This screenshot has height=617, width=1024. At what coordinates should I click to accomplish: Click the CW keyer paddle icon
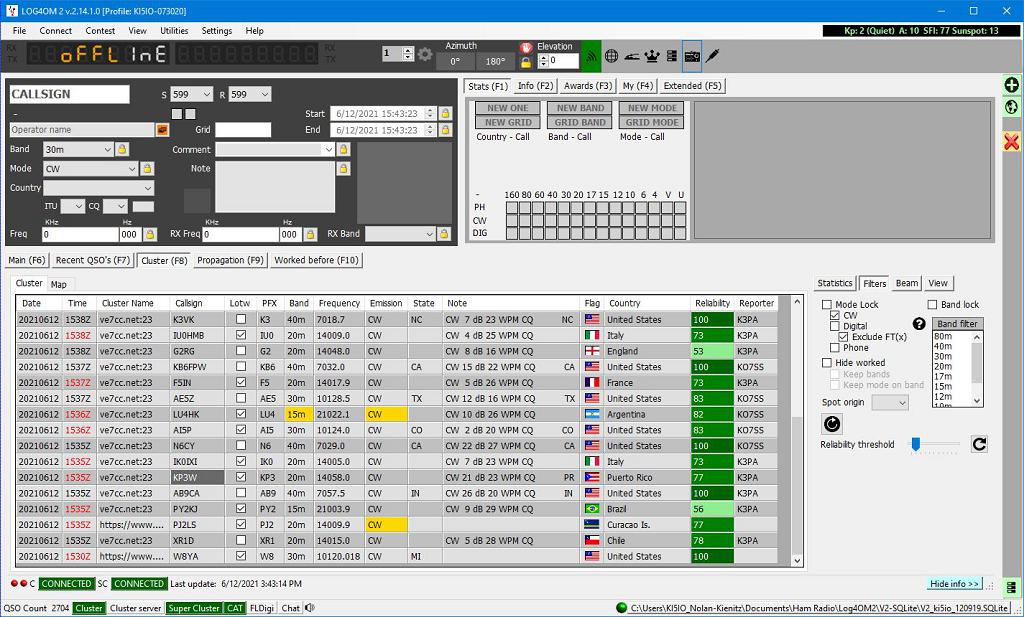[x=632, y=57]
